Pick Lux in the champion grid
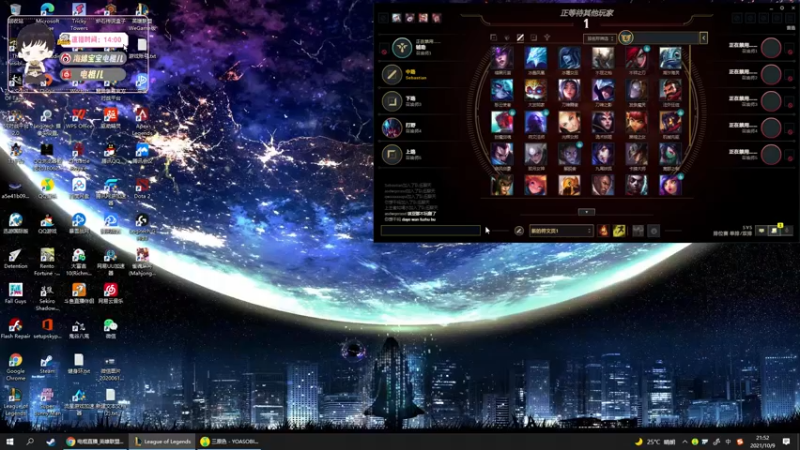The height and width of the screenshot is (450, 800). tap(569, 122)
